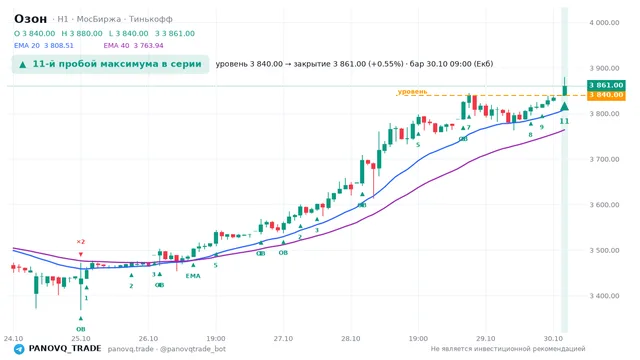Click the latest green candle at 30.10
This screenshot has height=360, width=640.
tap(565, 87)
